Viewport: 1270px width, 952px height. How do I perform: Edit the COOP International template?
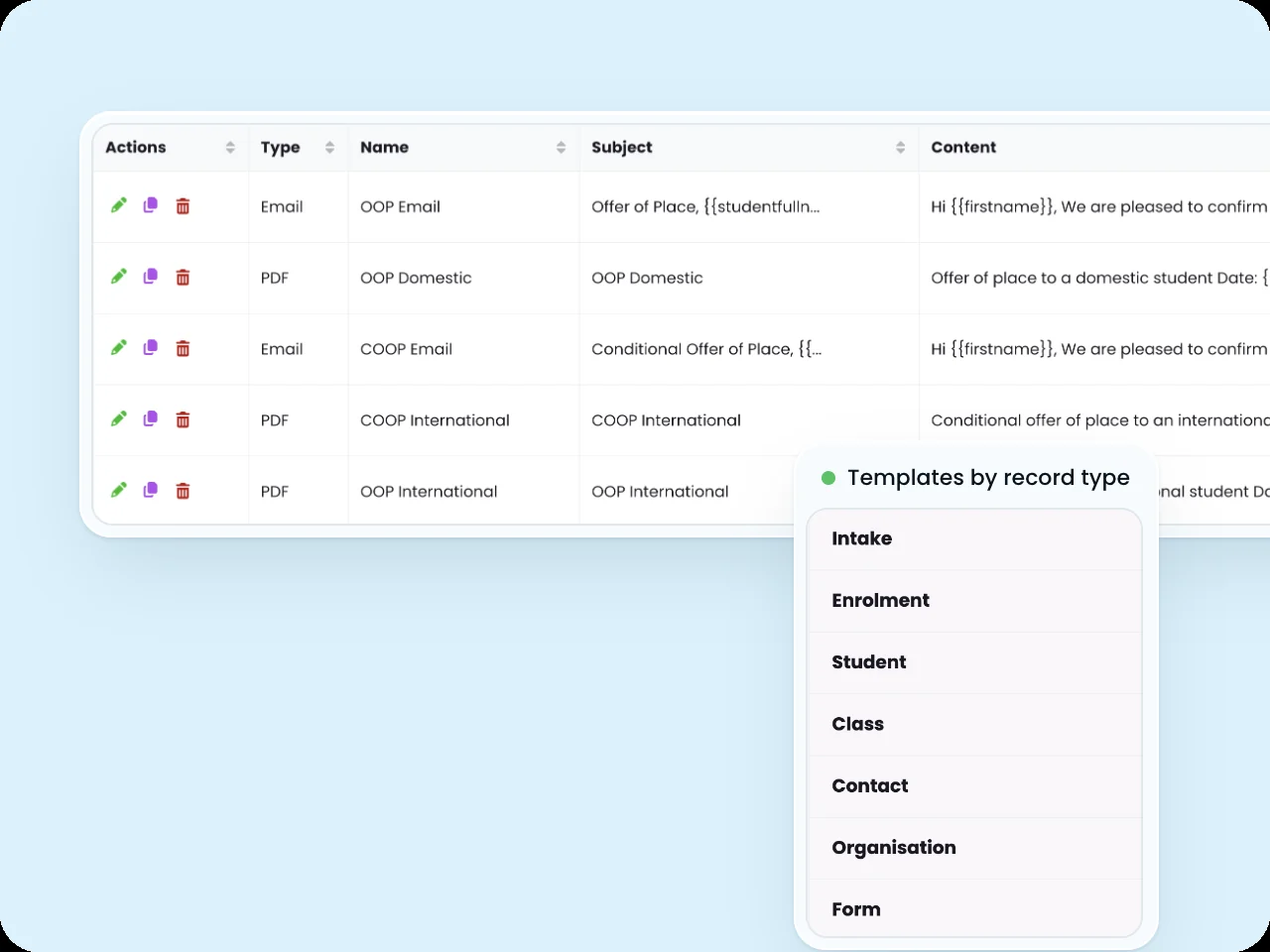(x=119, y=418)
